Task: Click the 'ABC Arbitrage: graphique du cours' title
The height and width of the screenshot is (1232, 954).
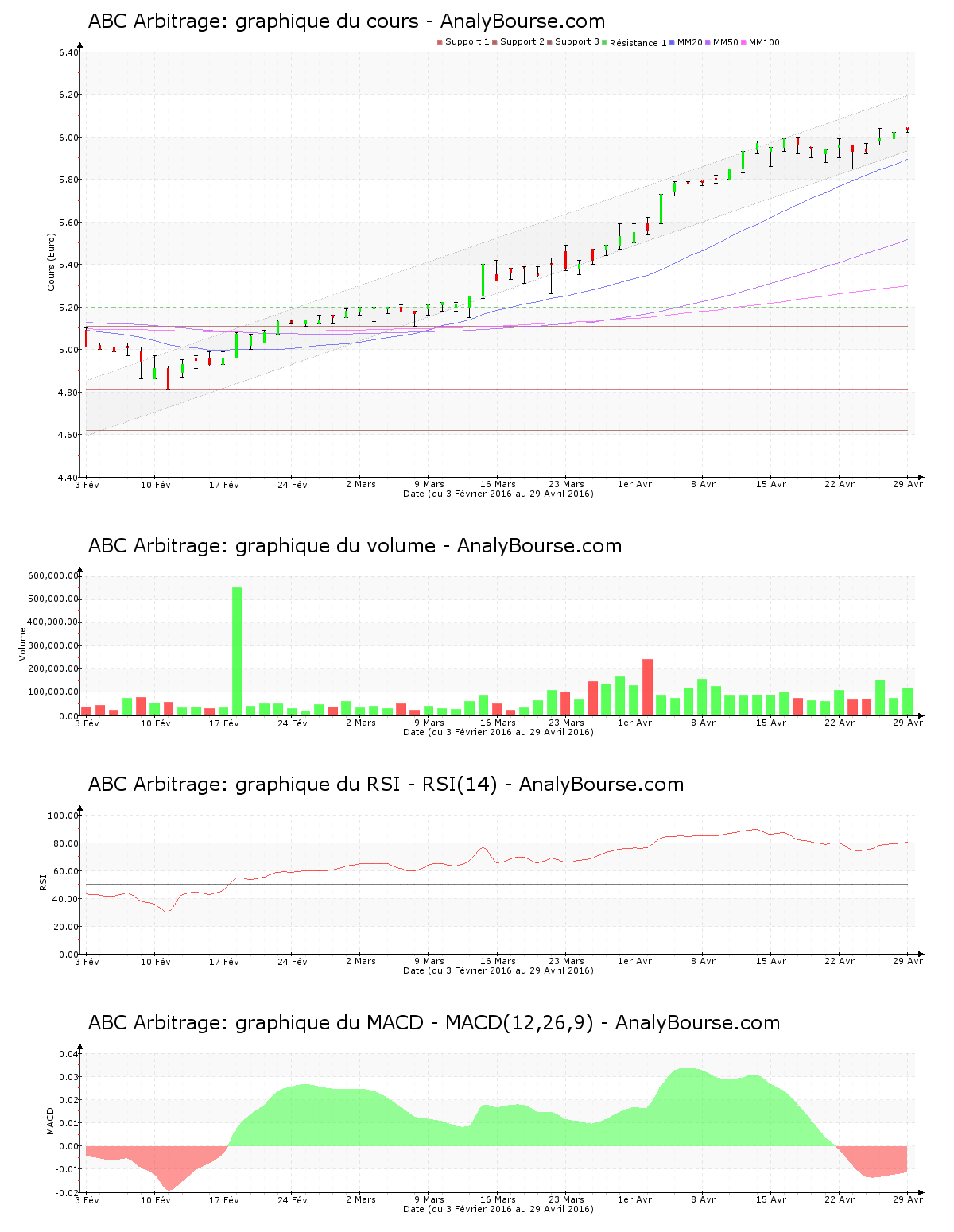Action: pyautogui.click(x=254, y=21)
